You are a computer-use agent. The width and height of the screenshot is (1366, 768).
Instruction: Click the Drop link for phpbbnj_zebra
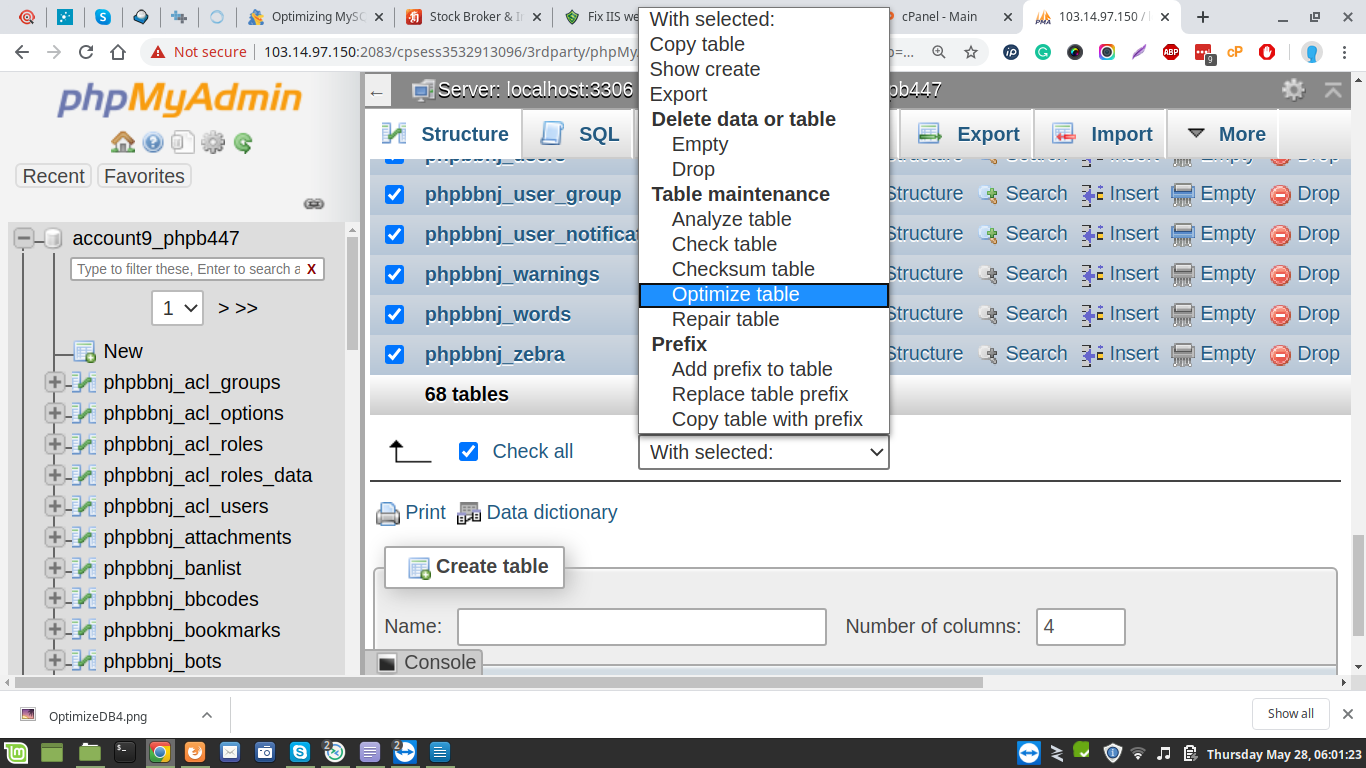(1319, 353)
